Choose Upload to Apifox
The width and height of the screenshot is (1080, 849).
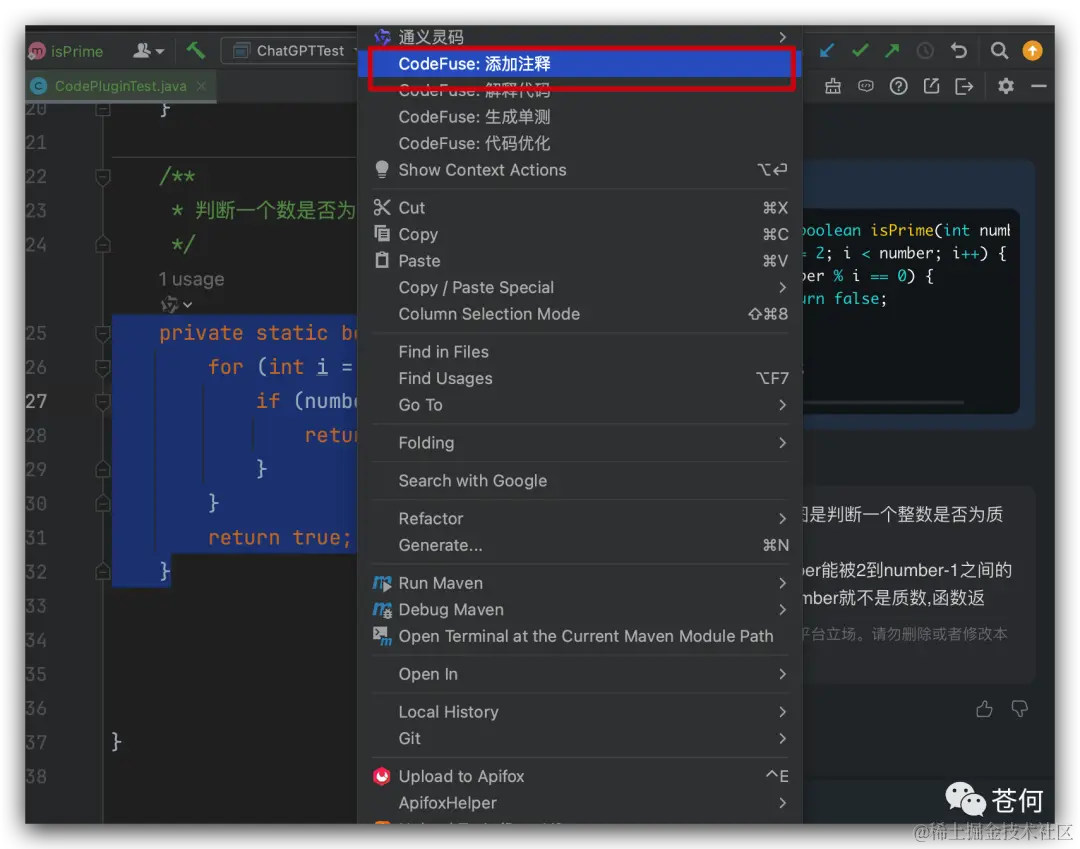pos(579,776)
